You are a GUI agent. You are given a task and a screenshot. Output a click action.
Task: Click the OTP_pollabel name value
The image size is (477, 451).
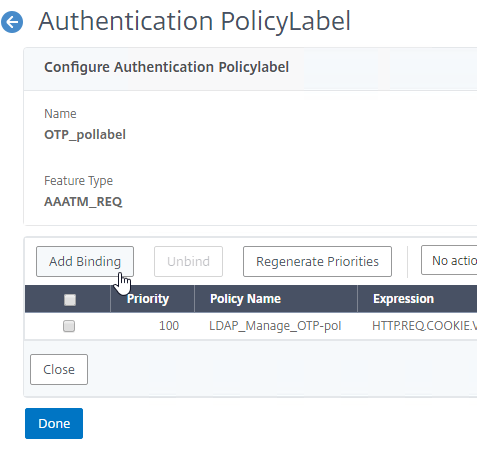click(x=85, y=135)
